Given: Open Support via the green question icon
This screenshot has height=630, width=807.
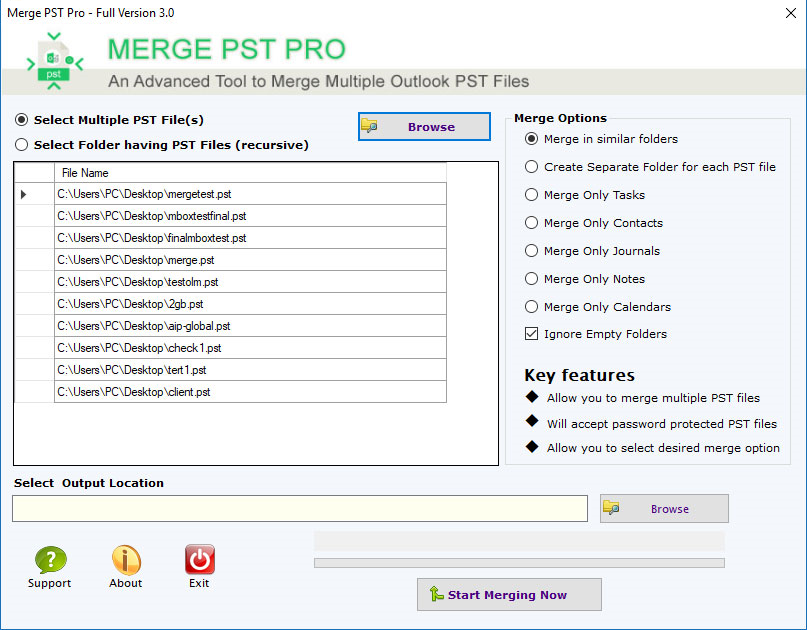Looking at the screenshot, I should pos(50,560).
